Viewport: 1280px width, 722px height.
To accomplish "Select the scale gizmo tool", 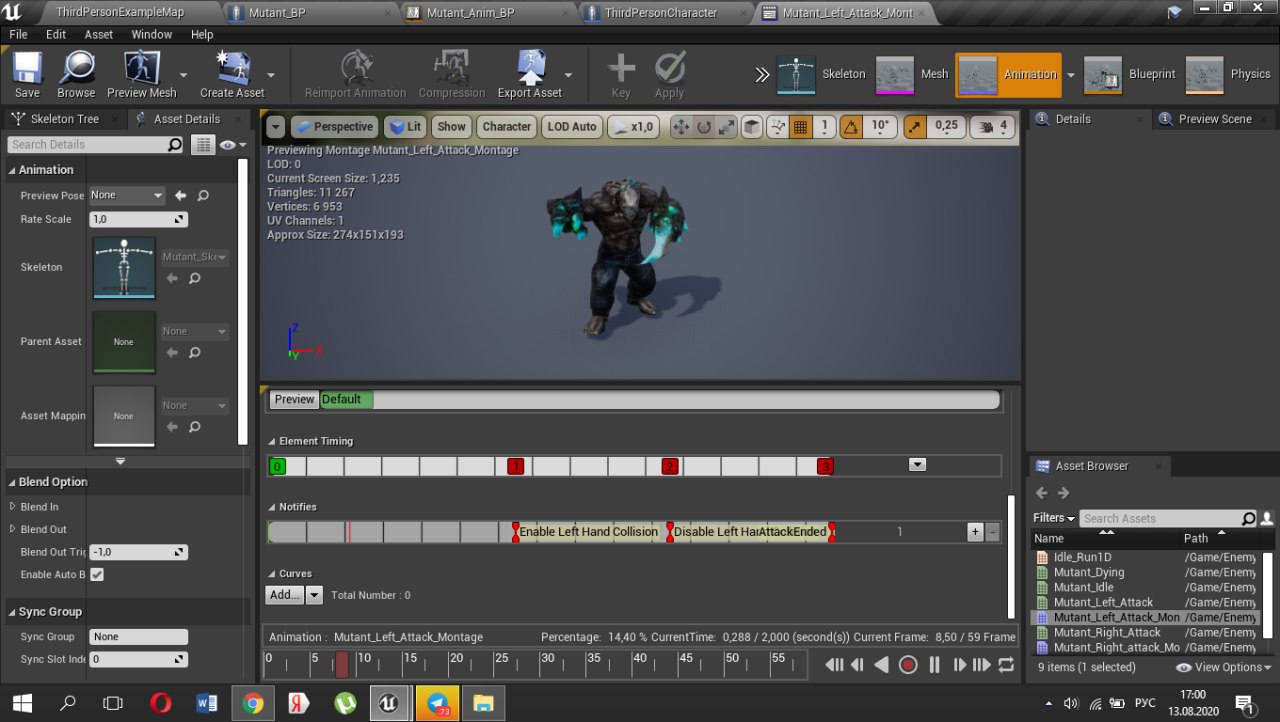I will 727,127.
